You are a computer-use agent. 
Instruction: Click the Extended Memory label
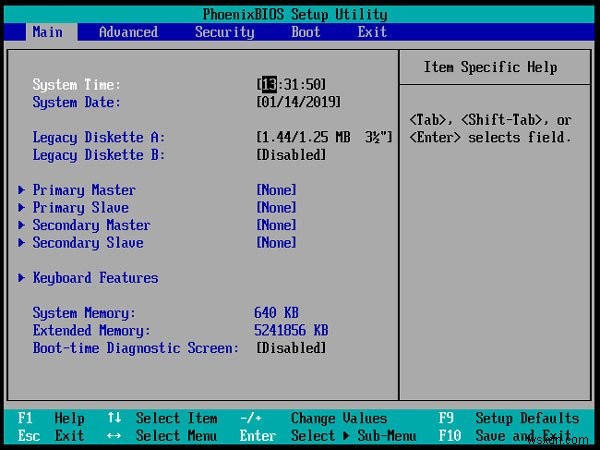click(91, 331)
